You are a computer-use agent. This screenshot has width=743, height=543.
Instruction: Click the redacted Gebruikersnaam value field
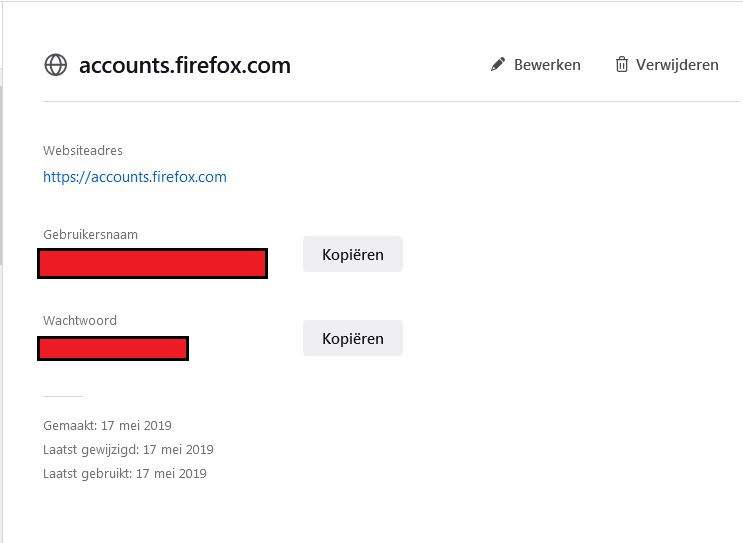152,263
